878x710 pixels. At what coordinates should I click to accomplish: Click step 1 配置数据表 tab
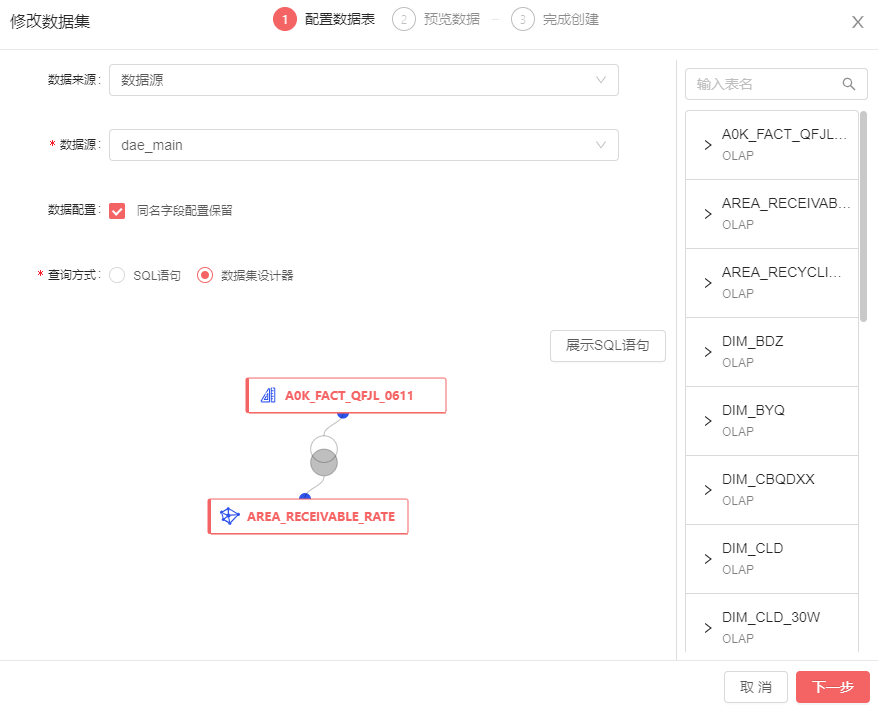325,19
